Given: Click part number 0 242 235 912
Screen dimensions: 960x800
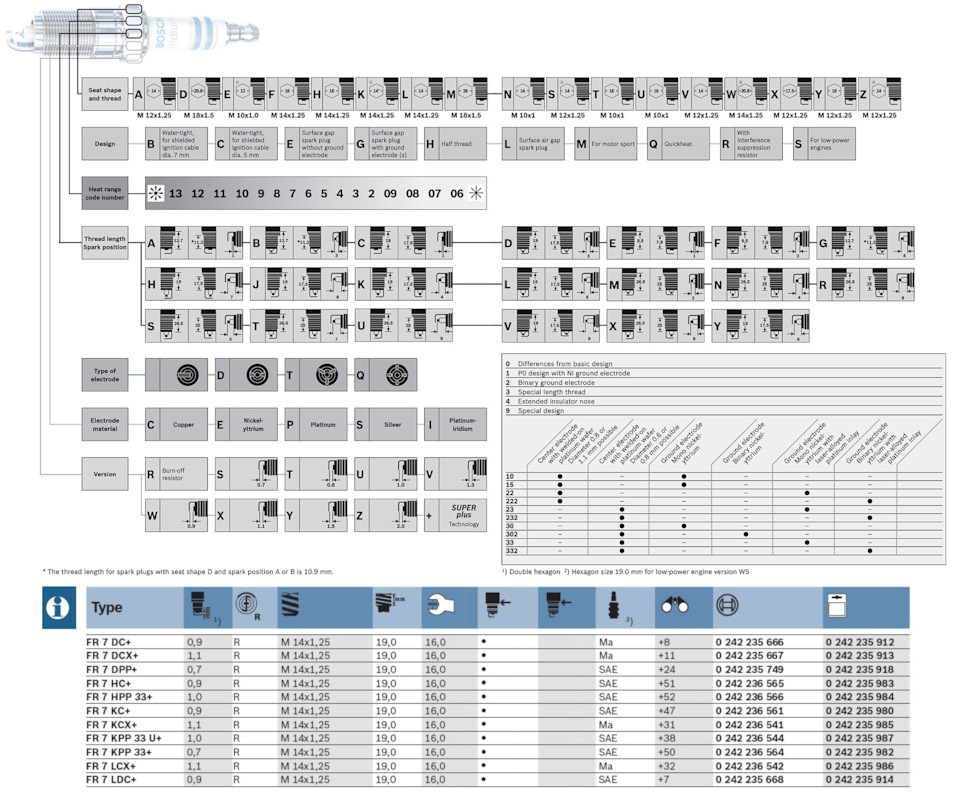Looking at the screenshot, I should [x=860, y=642].
